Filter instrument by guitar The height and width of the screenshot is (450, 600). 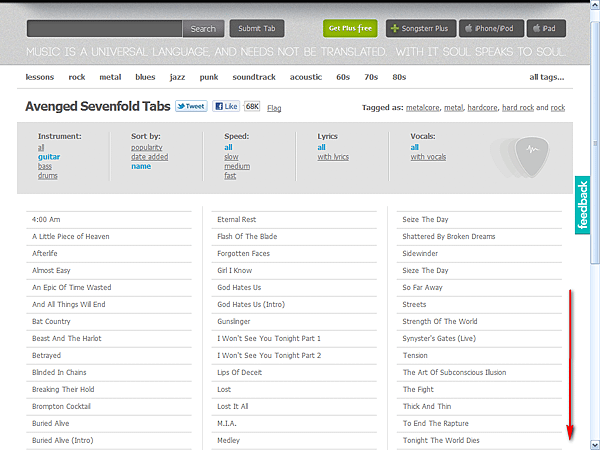pos(49,157)
